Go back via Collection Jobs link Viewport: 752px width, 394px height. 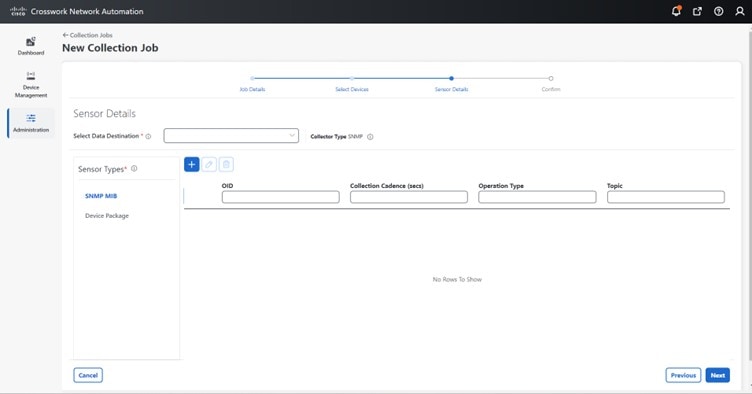pyautogui.click(x=87, y=35)
